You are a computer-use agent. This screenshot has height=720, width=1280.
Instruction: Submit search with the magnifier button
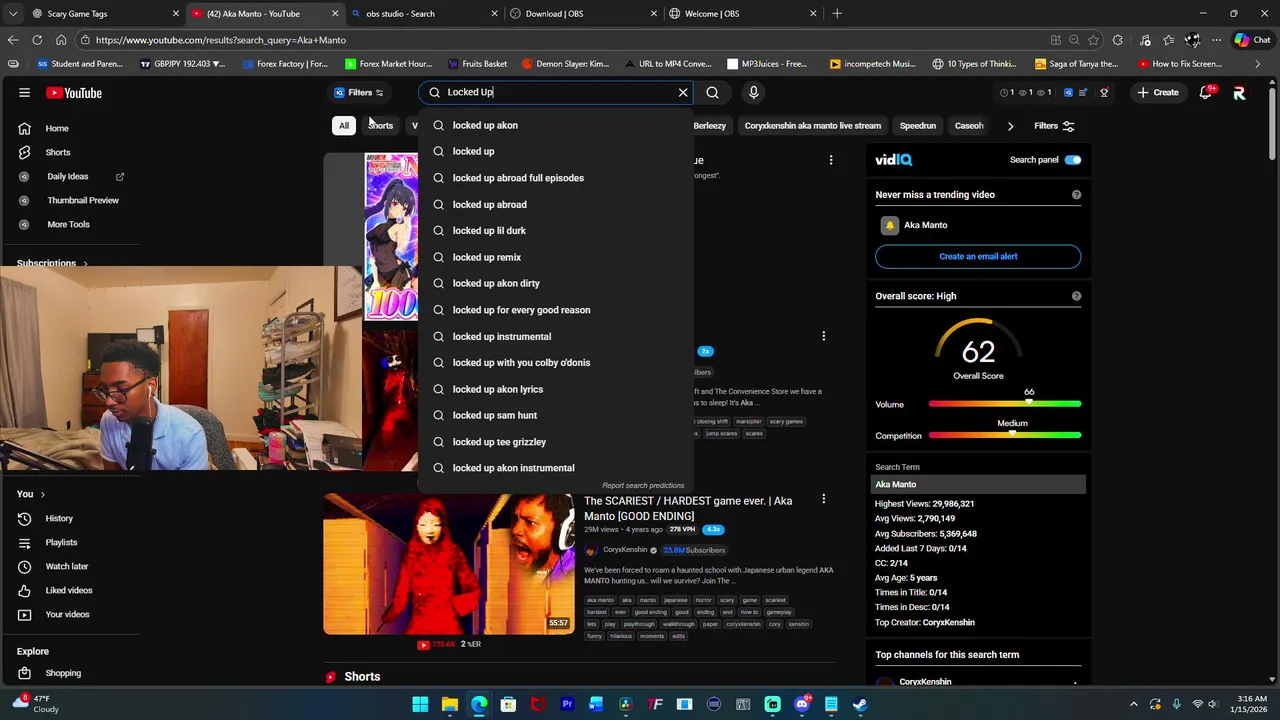712,92
